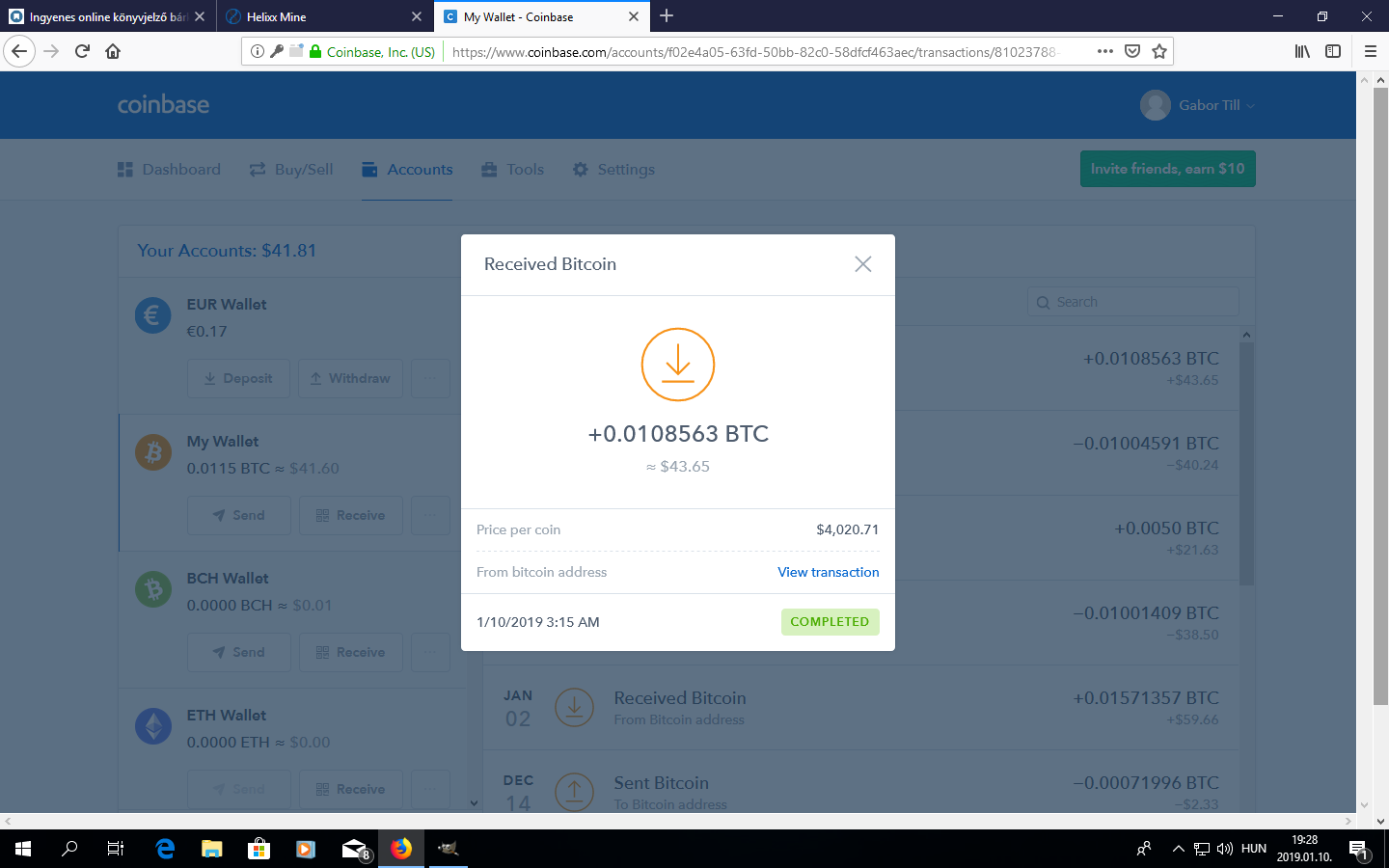
Task: Click the transaction list scrollbar
Action: coord(1246,463)
